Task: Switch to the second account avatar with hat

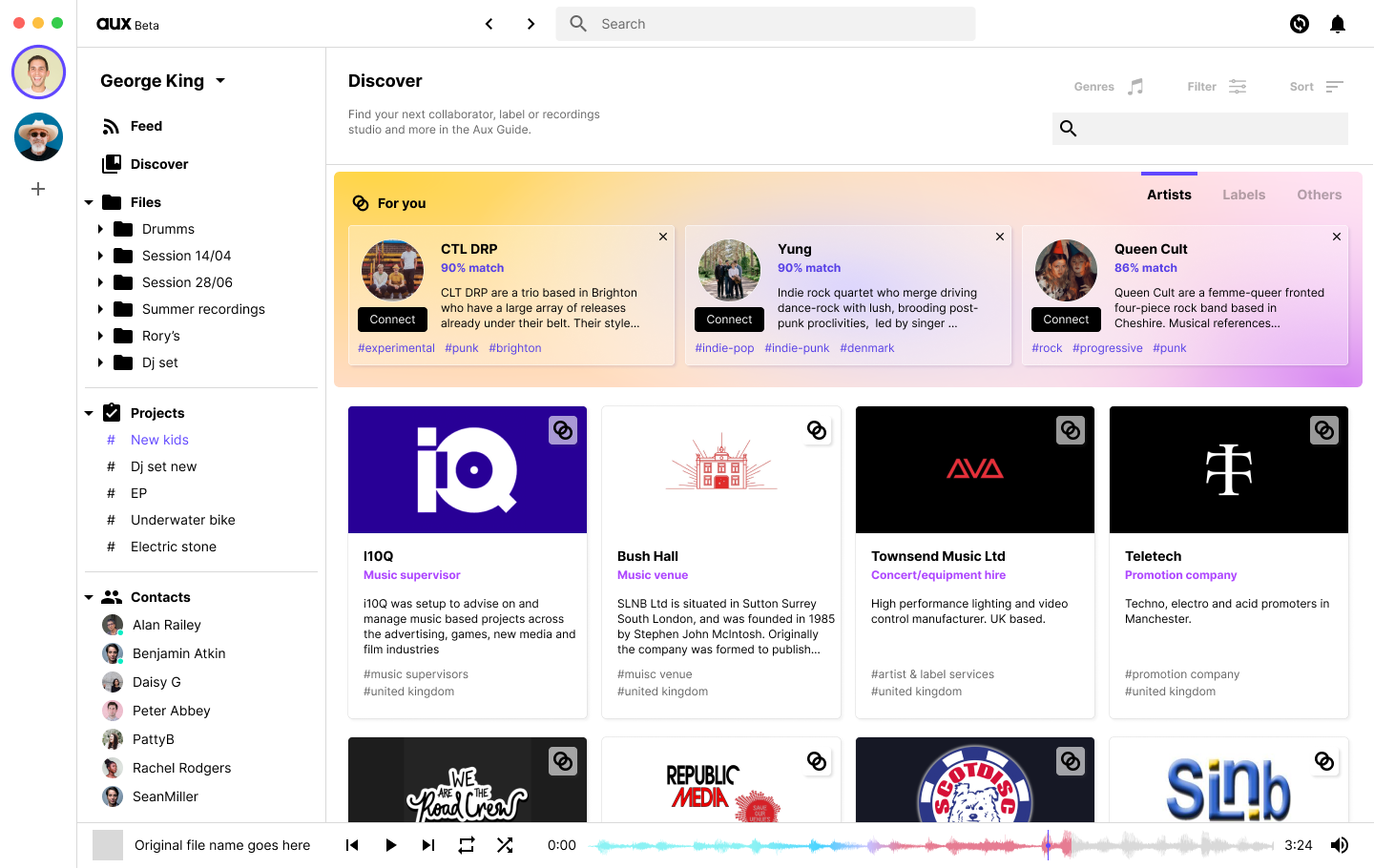Action: tap(38, 136)
